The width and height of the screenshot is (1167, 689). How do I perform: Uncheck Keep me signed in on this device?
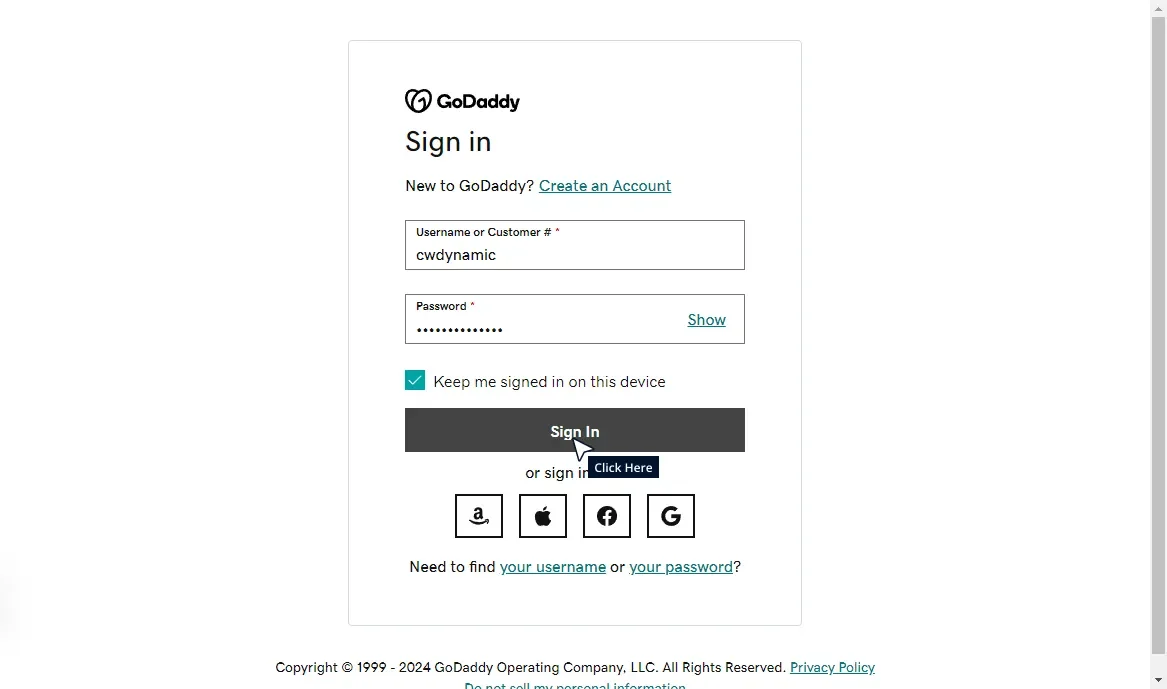click(415, 380)
